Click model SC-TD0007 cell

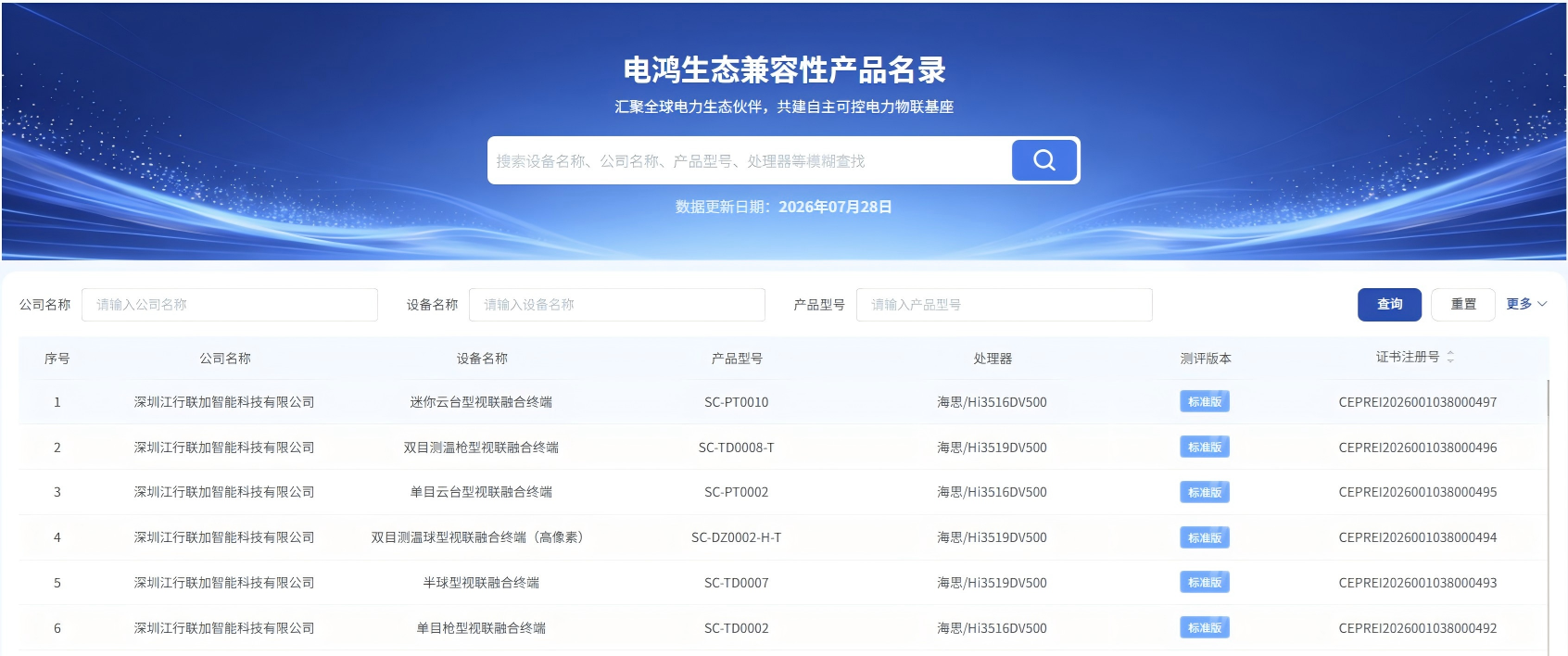[x=737, y=583]
